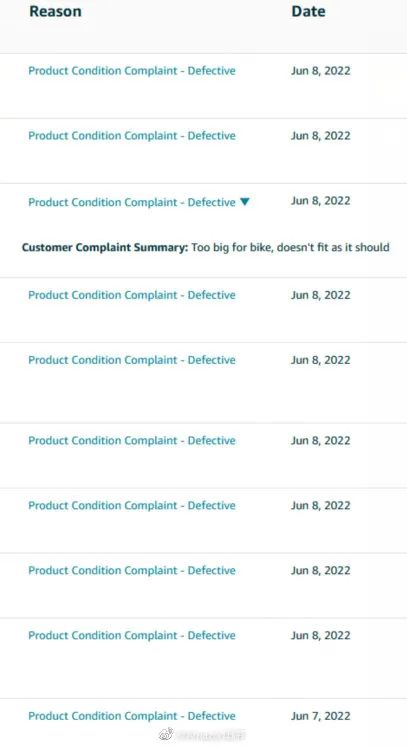Click the Jun 7, 2022 date cell

pos(321,716)
